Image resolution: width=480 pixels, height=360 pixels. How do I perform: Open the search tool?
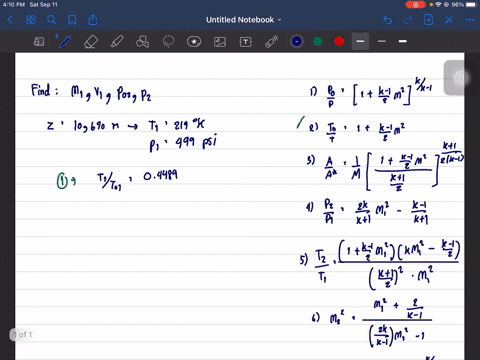pyautogui.click(x=51, y=20)
